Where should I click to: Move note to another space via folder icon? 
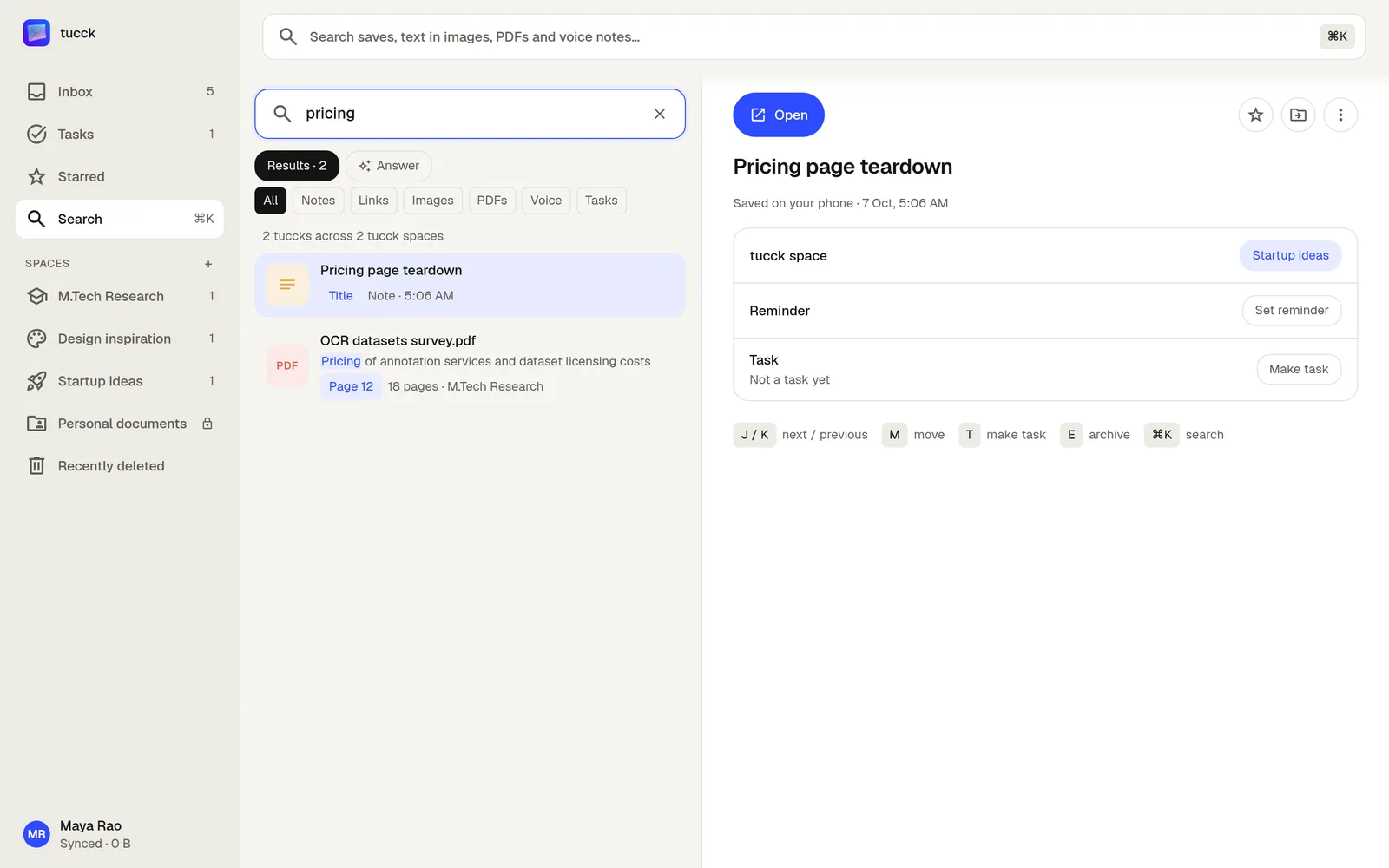(1298, 115)
